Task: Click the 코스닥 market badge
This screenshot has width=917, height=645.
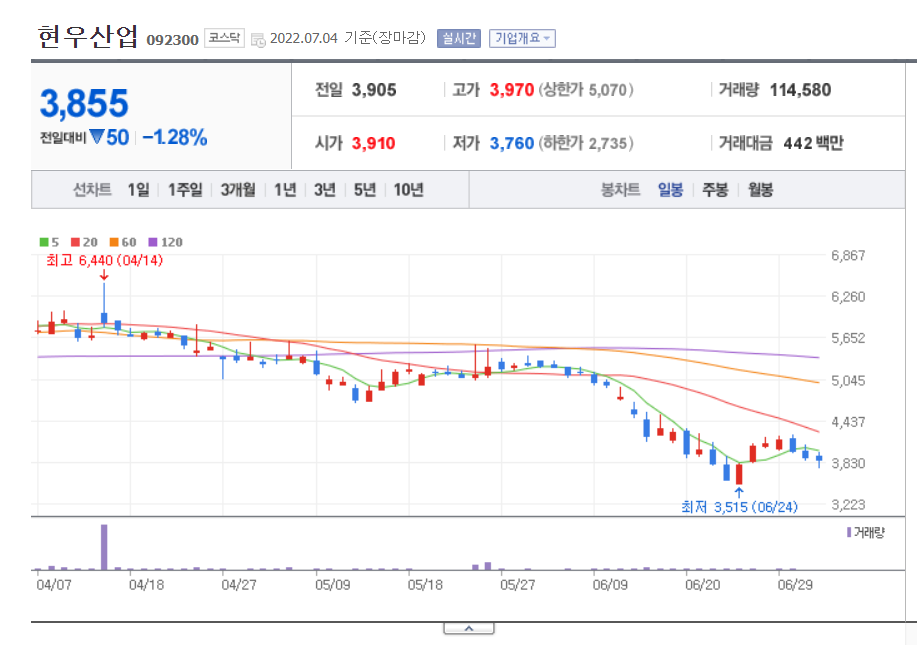Action: coord(224,39)
